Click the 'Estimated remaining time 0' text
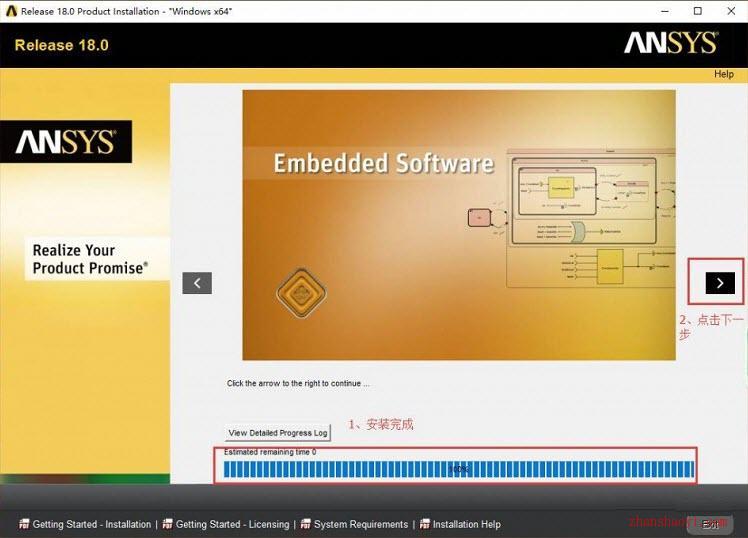748x538 pixels. point(270,452)
